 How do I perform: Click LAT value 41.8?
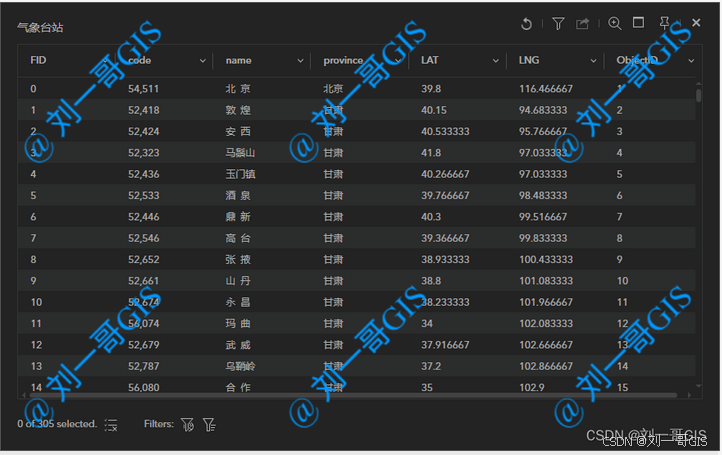(x=431, y=153)
